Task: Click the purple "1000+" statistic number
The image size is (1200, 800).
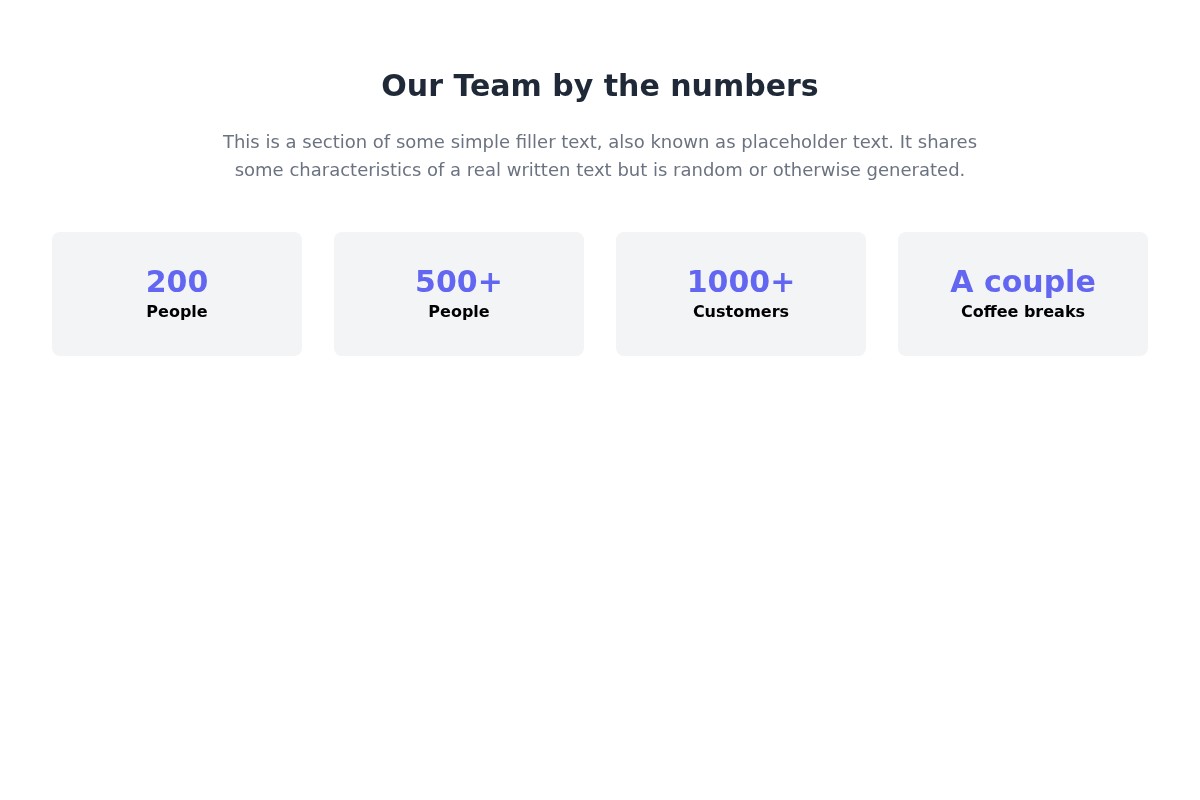Action: pyautogui.click(x=741, y=282)
